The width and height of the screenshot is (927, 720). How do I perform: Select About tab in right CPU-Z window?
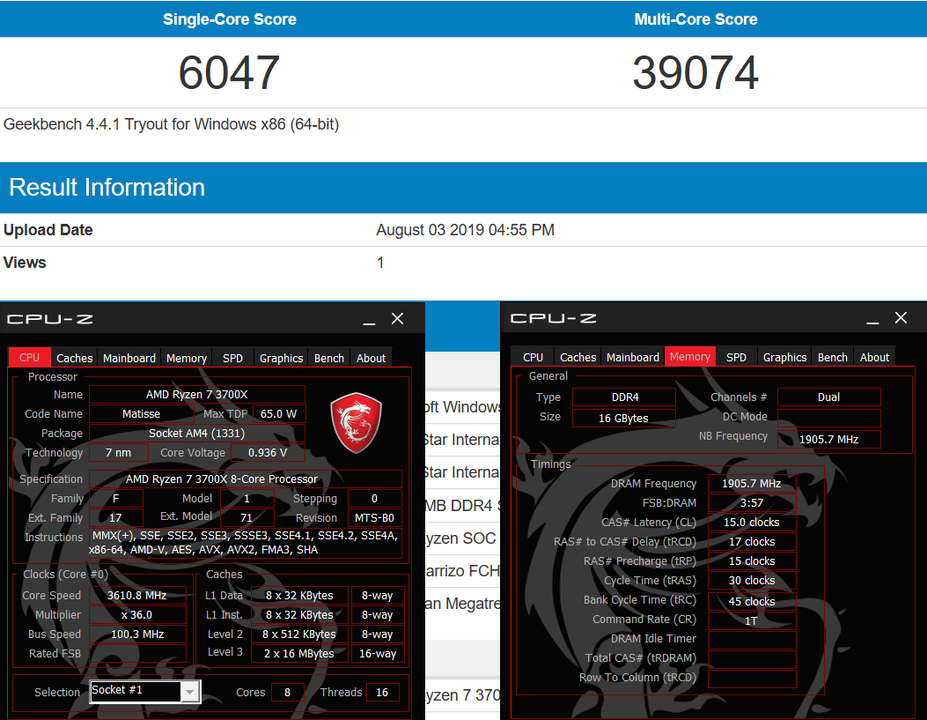point(874,357)
